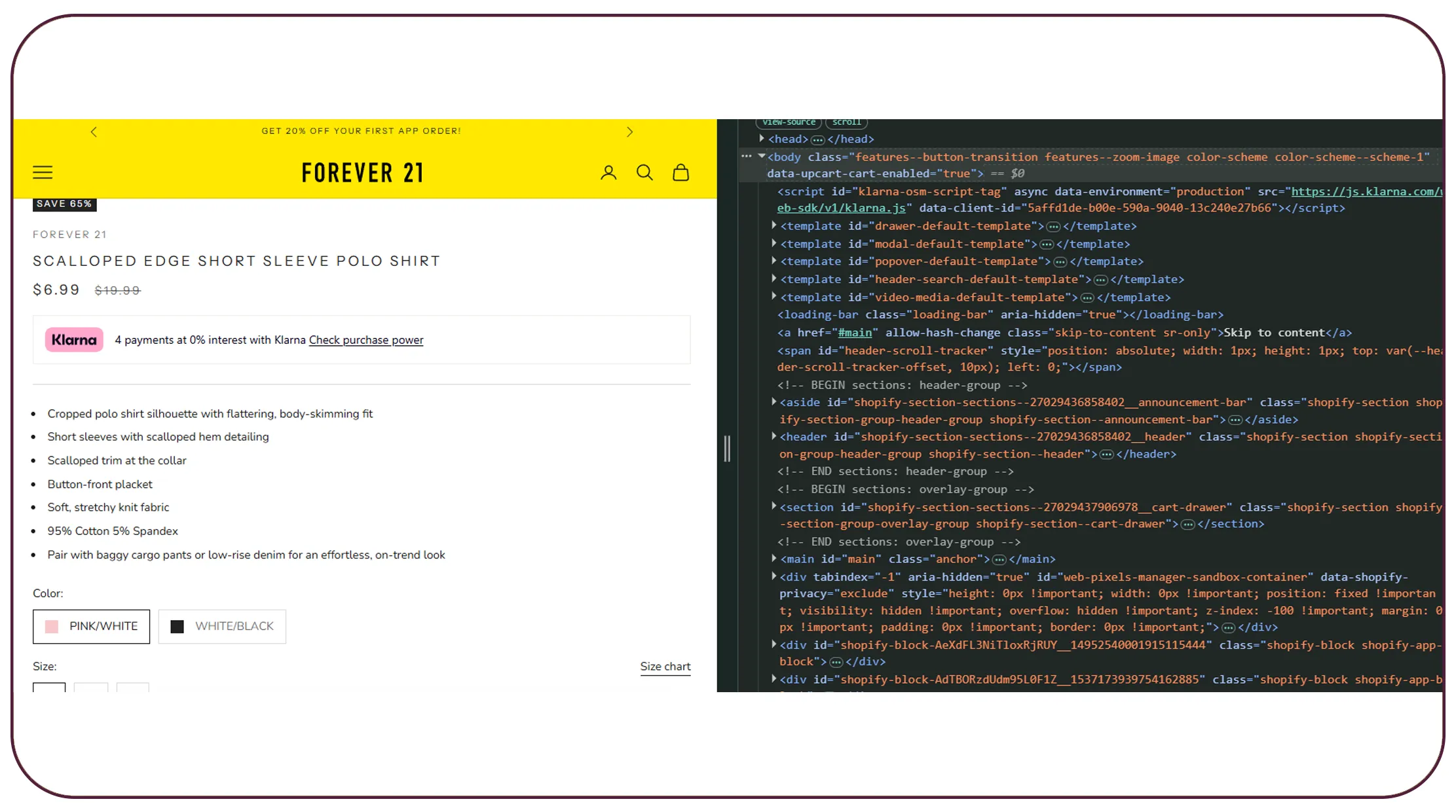The width and height of the screenshot is (1456, 812).
Task: Expand shopify-block-AdTBORzdUdm95L0F1Z div node
Action: 774,679
